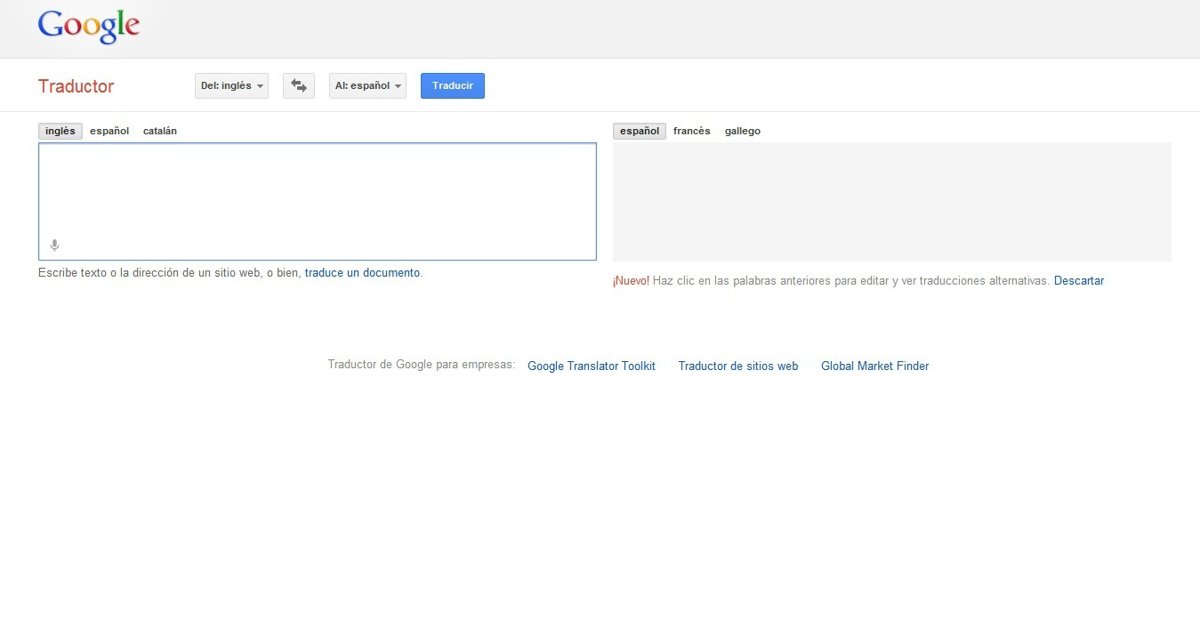Click inside the source text input box
Viewport: 1200px width, 620px height.
(x=317, y=195)
